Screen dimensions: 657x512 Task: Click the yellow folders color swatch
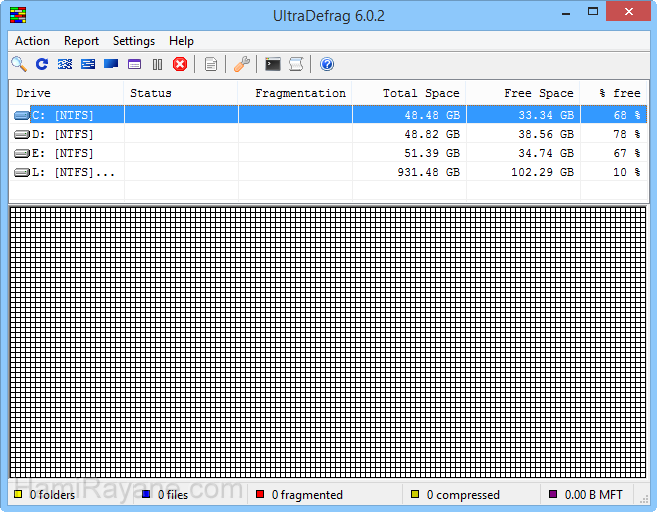click(18, 494)
